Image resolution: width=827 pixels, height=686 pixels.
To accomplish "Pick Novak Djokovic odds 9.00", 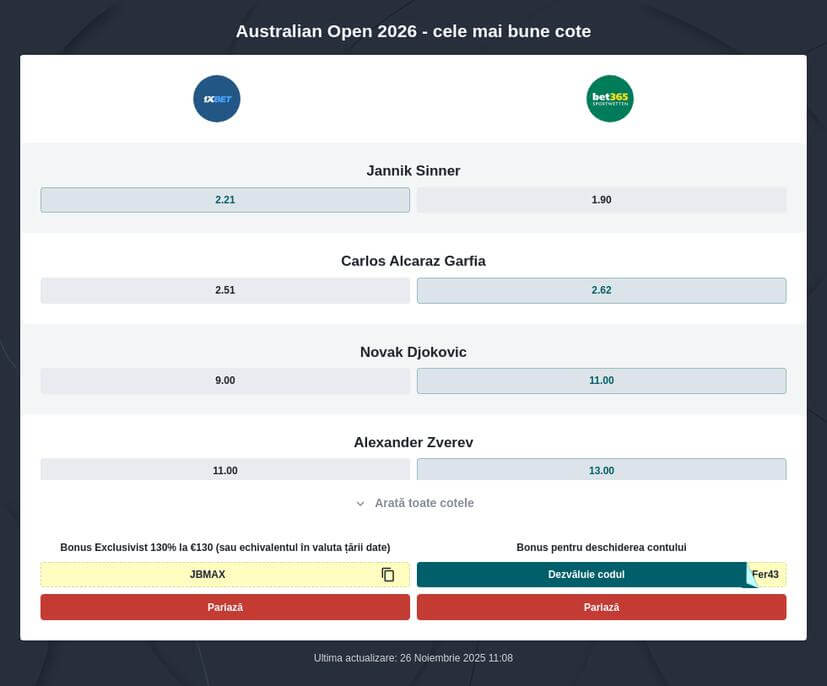I will pos(225,381).
